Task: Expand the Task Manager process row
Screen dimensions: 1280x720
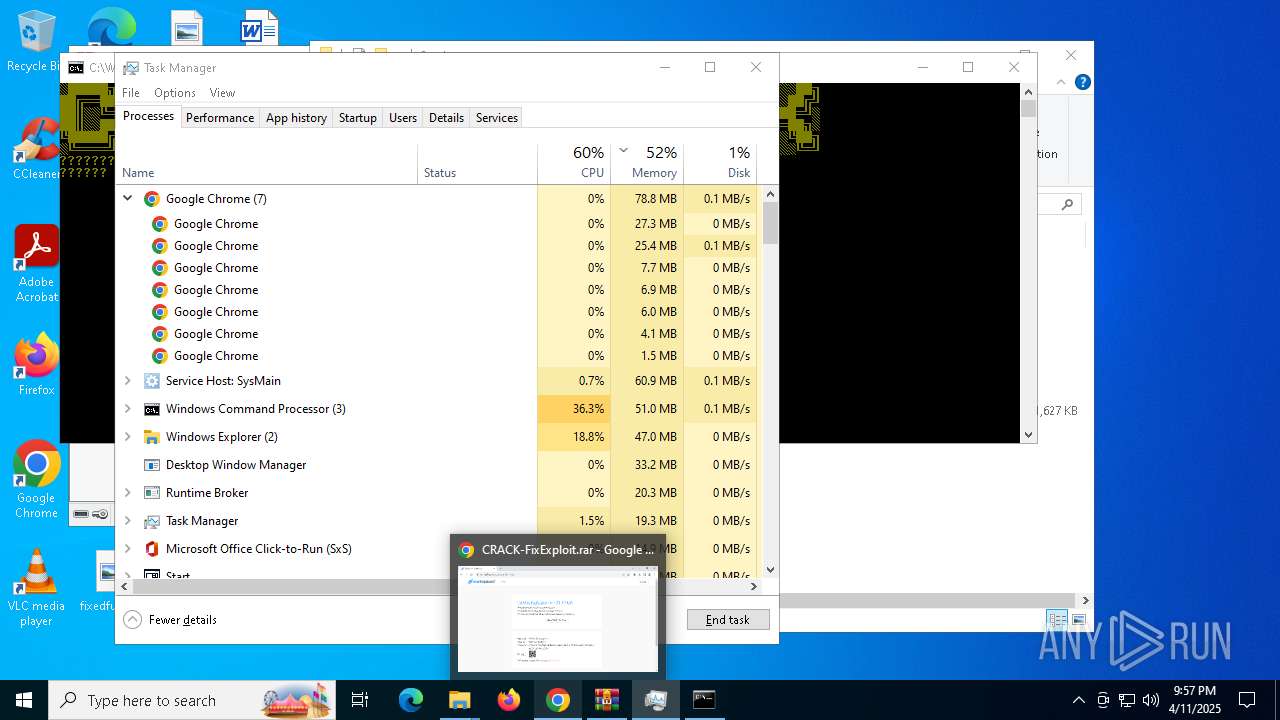Action: [x=127, y=521]
